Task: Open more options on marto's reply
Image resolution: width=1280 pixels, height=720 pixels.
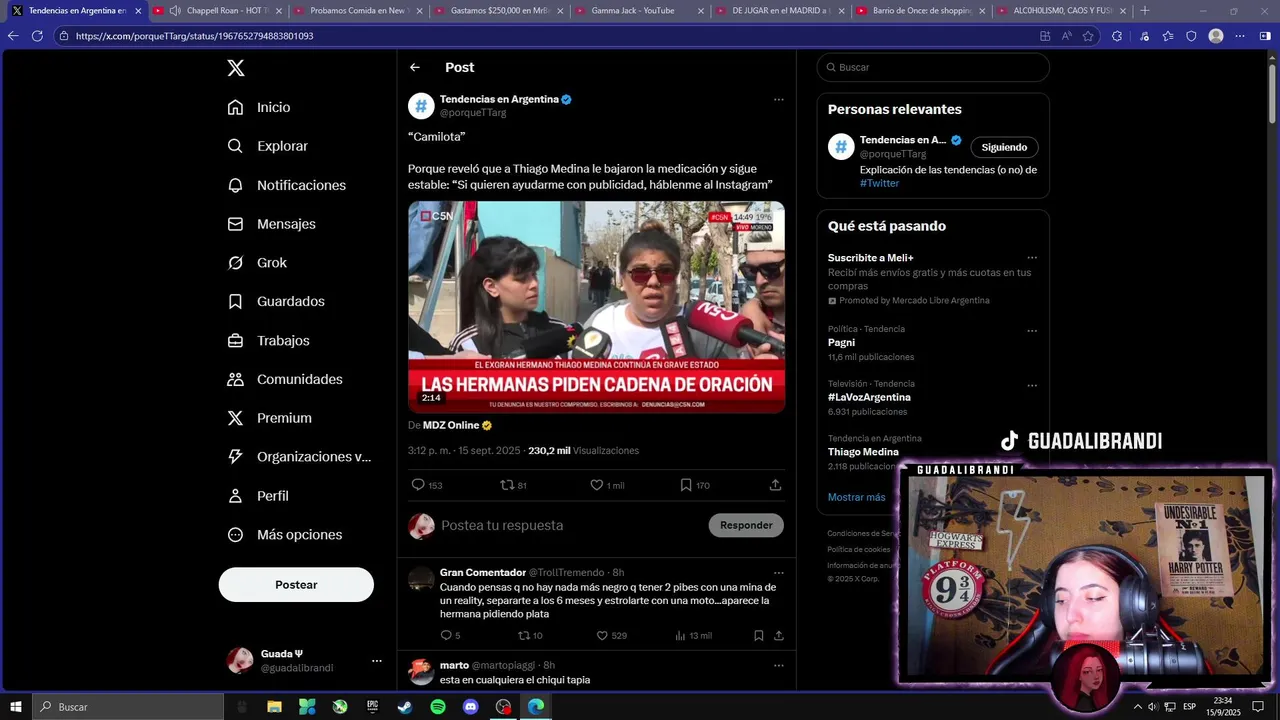Action: 779,665
